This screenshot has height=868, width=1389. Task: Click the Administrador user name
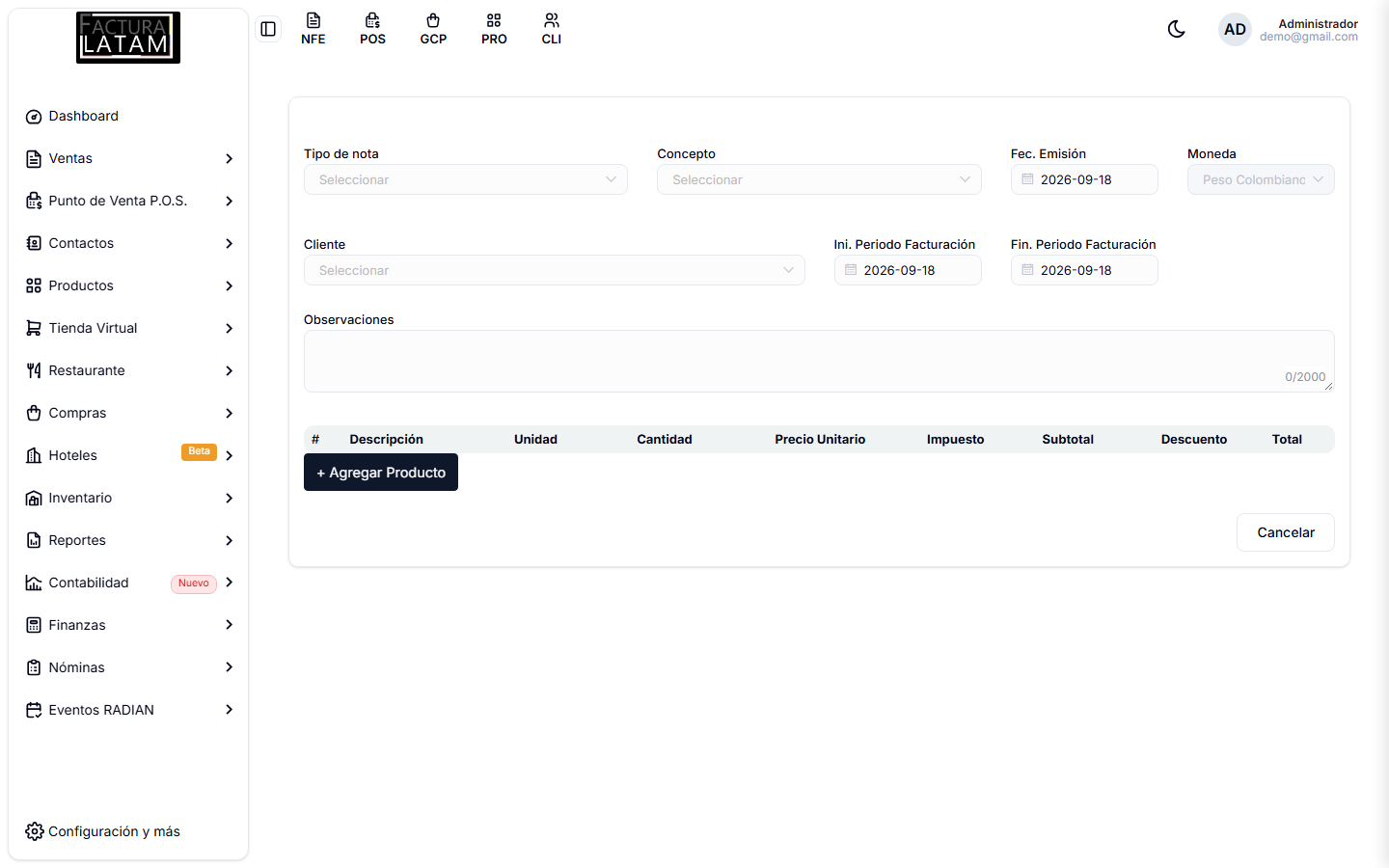pos(1318,23)
